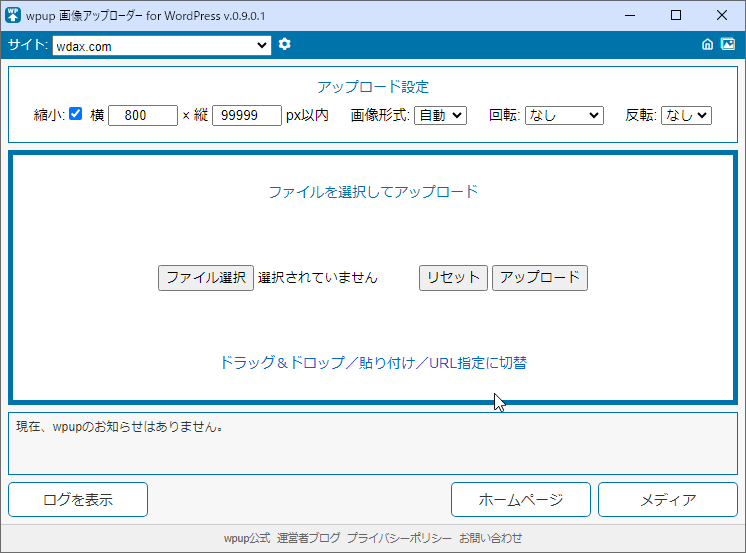This screenshot has width=746, height=553.
Task: Toggle the 縮小 (shrink) checkbox
Action: pyautogui.click(x=76, y=114)
